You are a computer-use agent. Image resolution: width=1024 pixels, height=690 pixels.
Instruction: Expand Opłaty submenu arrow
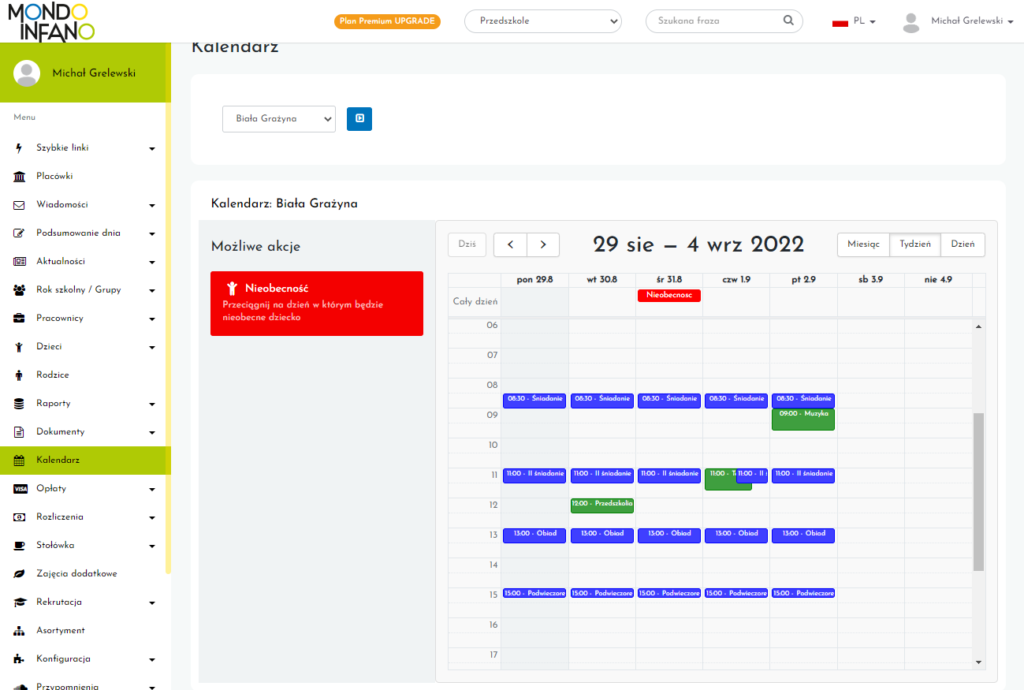tap(152, 490)
